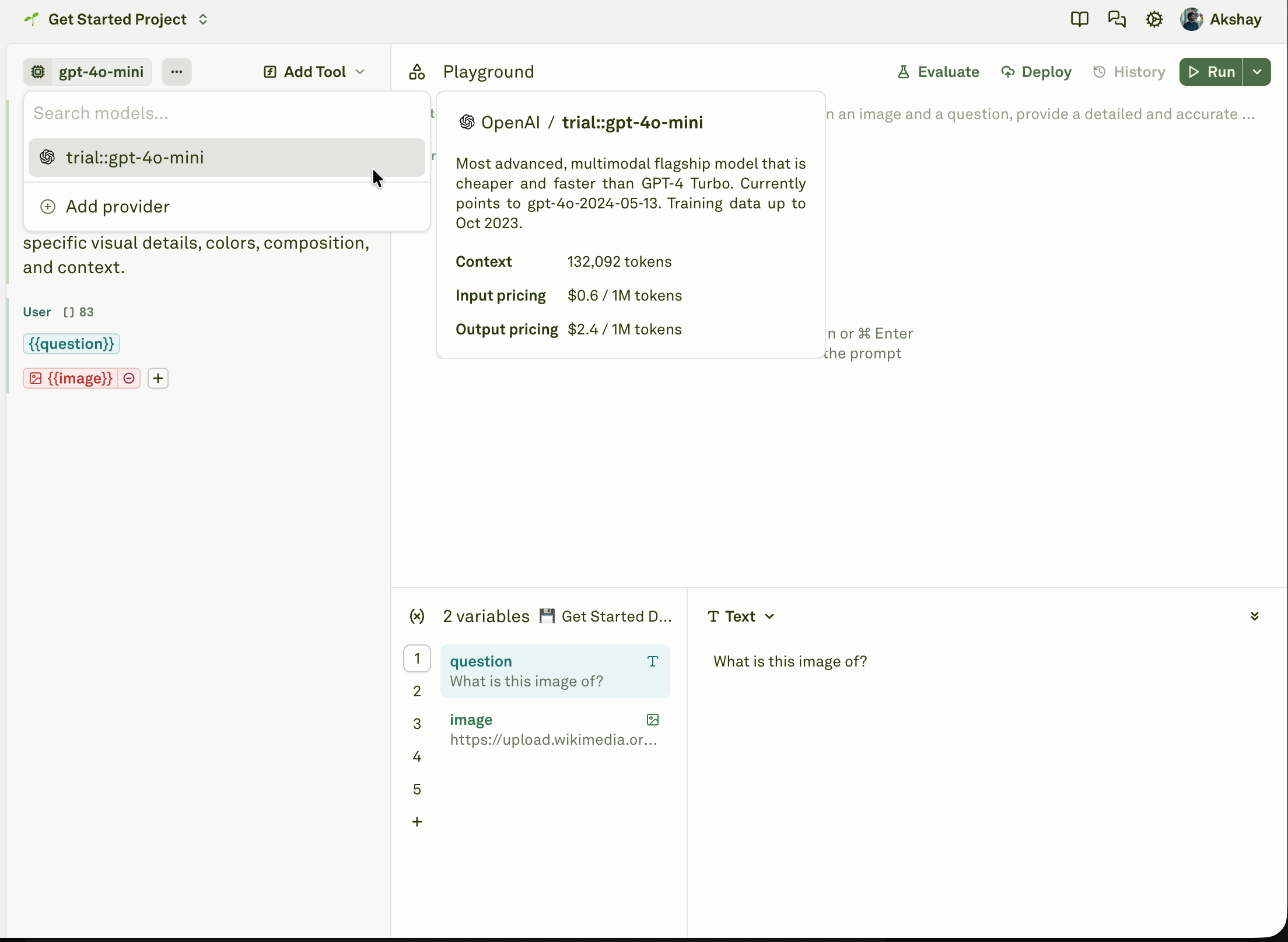Click the Context 132,092 tokens value
This screenshot has width=1288, height=942.
click(x=619, y=261)
